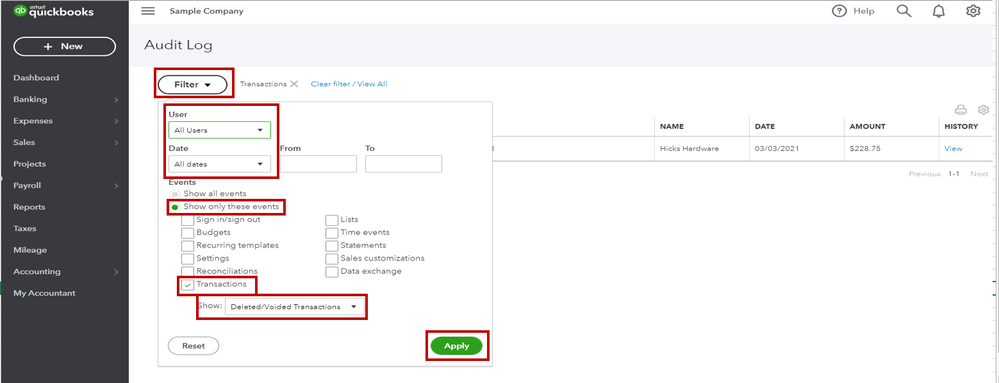Uncheck the Transactions checkbox
The height and width of the screenshot is (383, 999).
pos(187,285)
